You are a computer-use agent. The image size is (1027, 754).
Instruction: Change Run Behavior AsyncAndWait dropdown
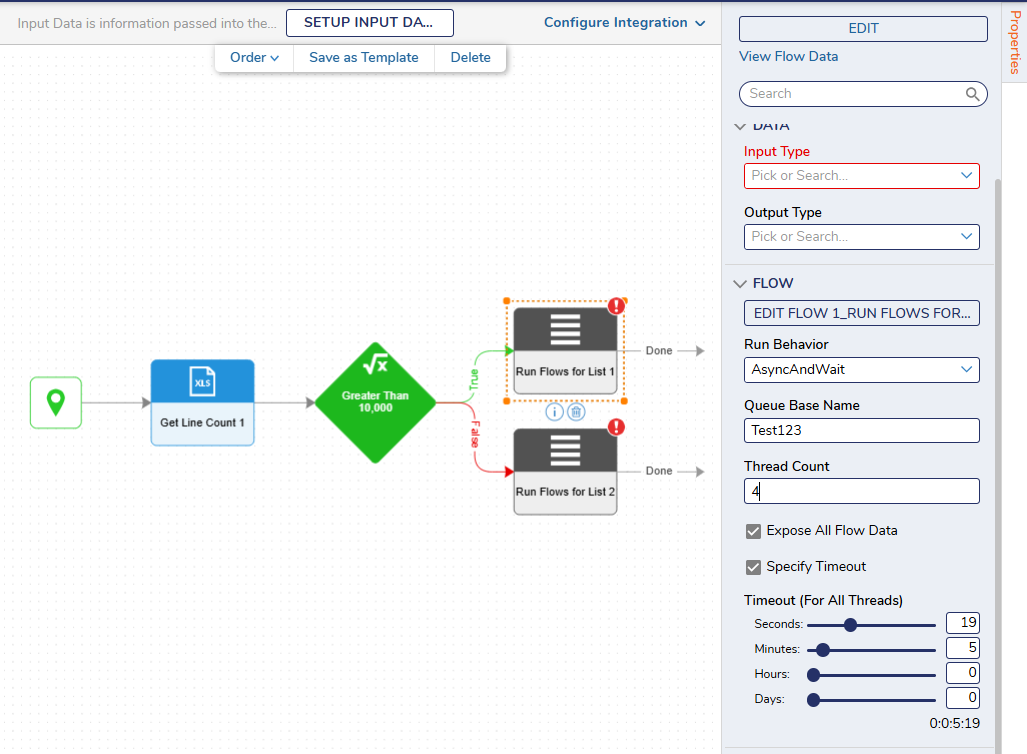coord(861,370)
